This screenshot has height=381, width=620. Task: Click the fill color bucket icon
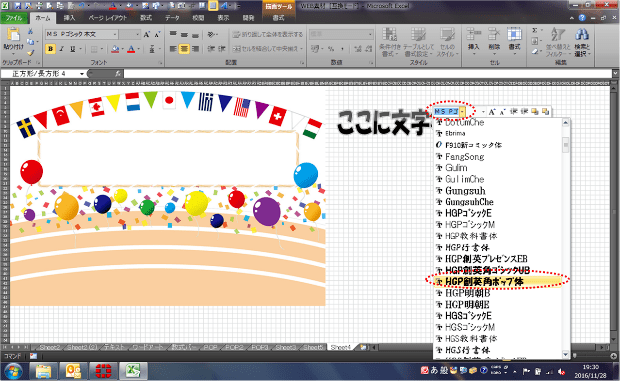[x=115, y=49]
